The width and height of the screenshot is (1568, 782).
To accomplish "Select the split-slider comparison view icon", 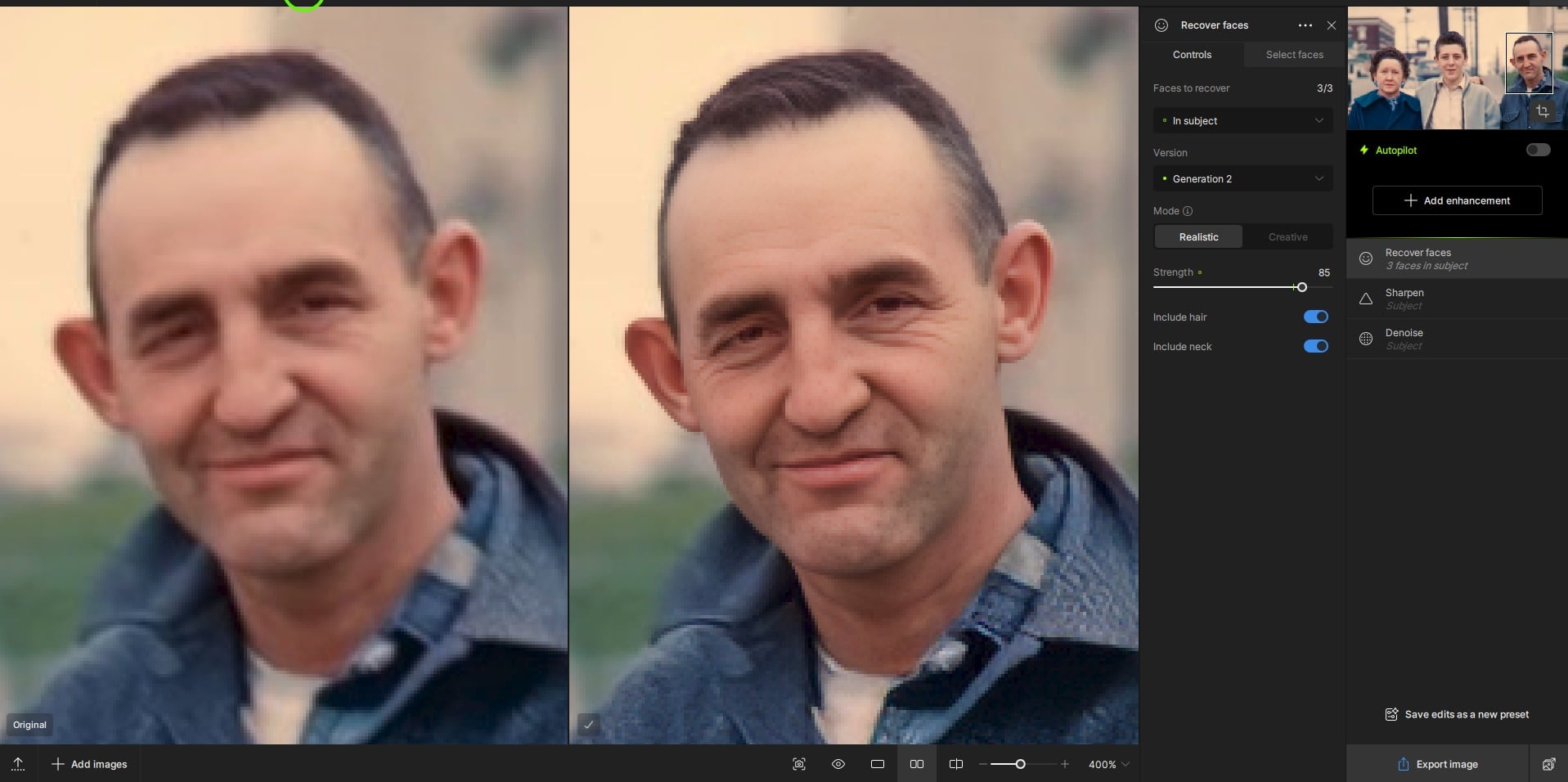I will click(955, 764).
